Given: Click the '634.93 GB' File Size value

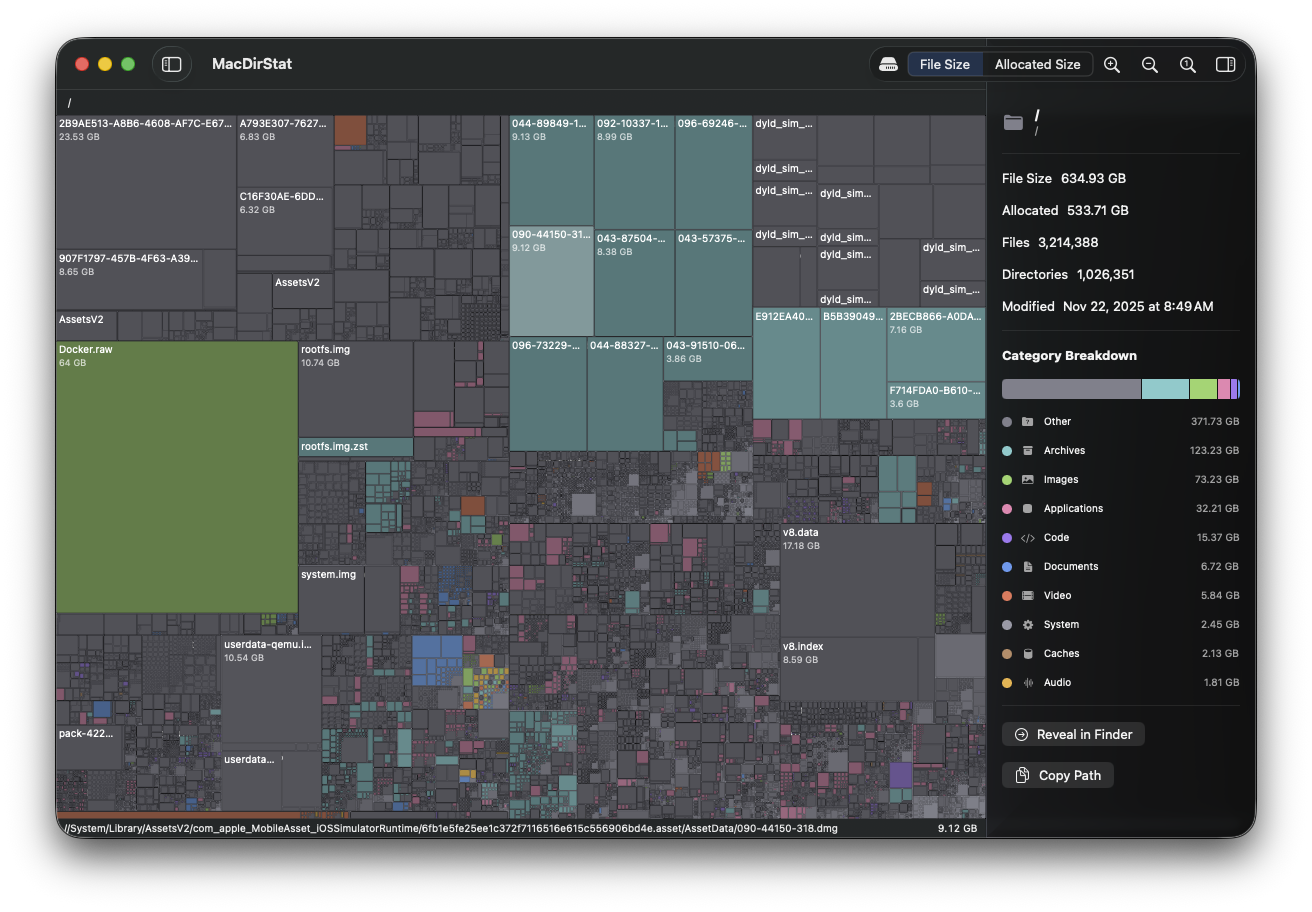Looking at the screenshot, I should click(x=1093, y=178).
